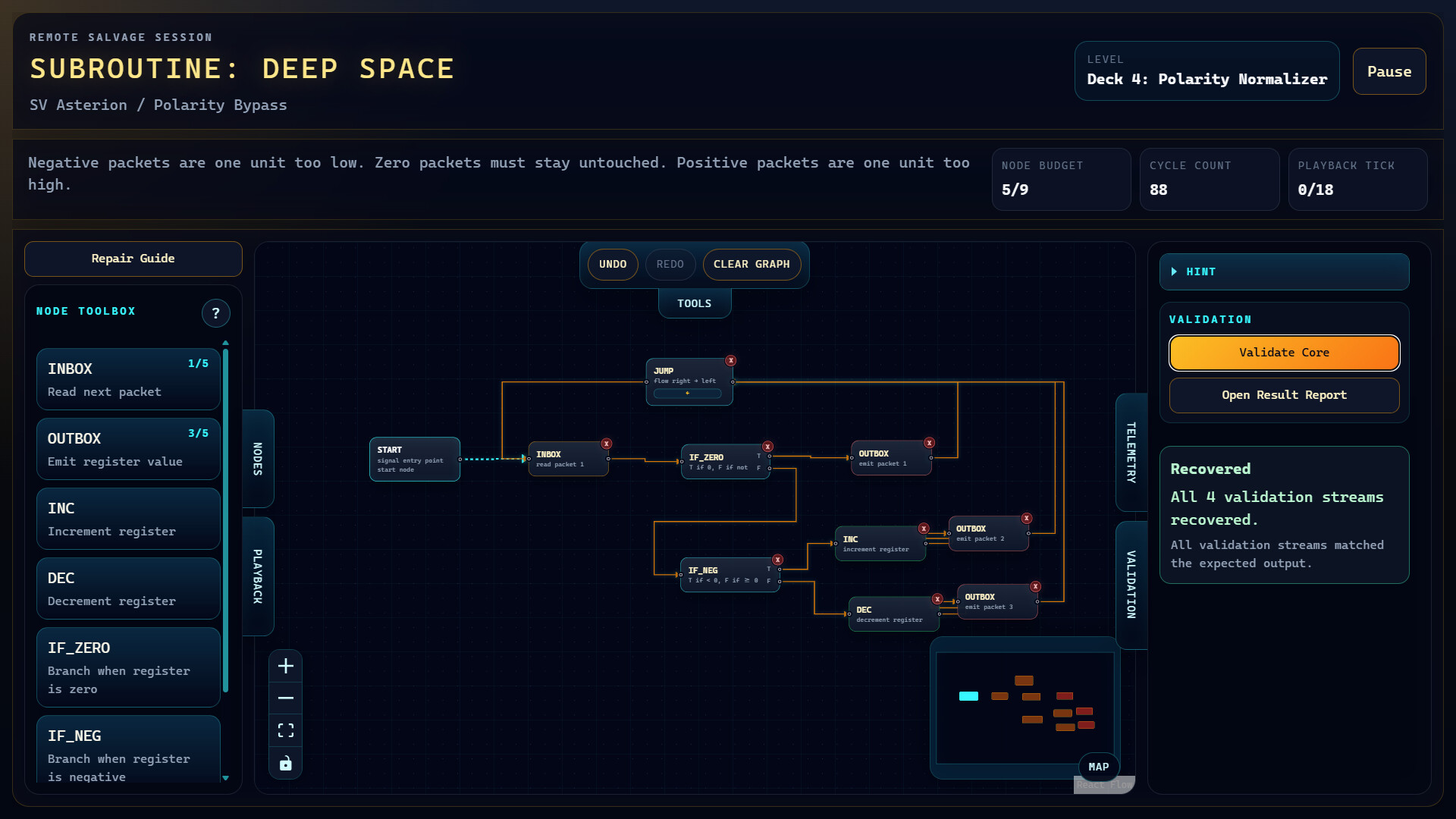Delete the IF_NEG node with its X

click(777, 560)
